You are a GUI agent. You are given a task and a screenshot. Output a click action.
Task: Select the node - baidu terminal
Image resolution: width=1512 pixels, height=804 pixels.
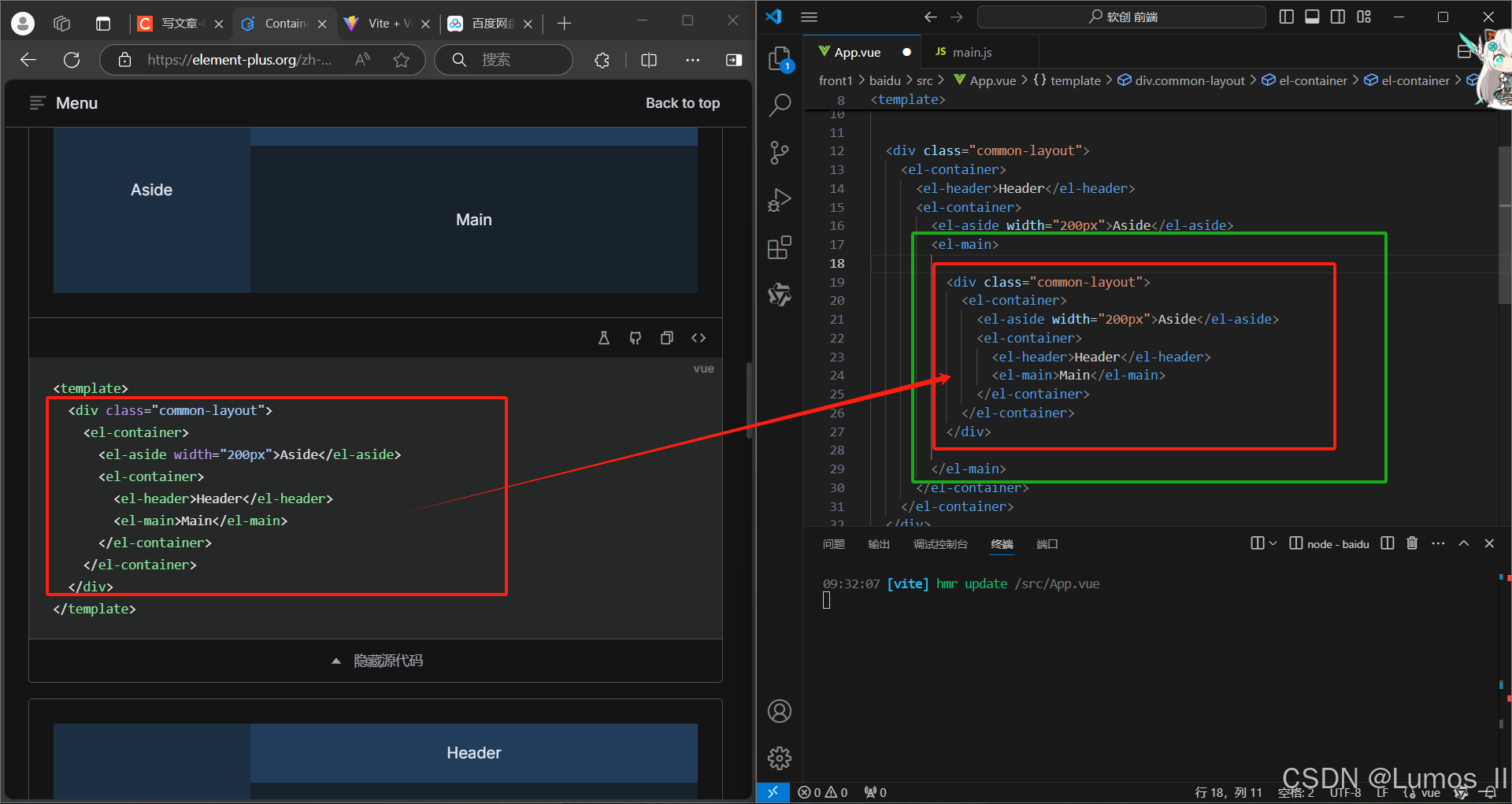1329,543
